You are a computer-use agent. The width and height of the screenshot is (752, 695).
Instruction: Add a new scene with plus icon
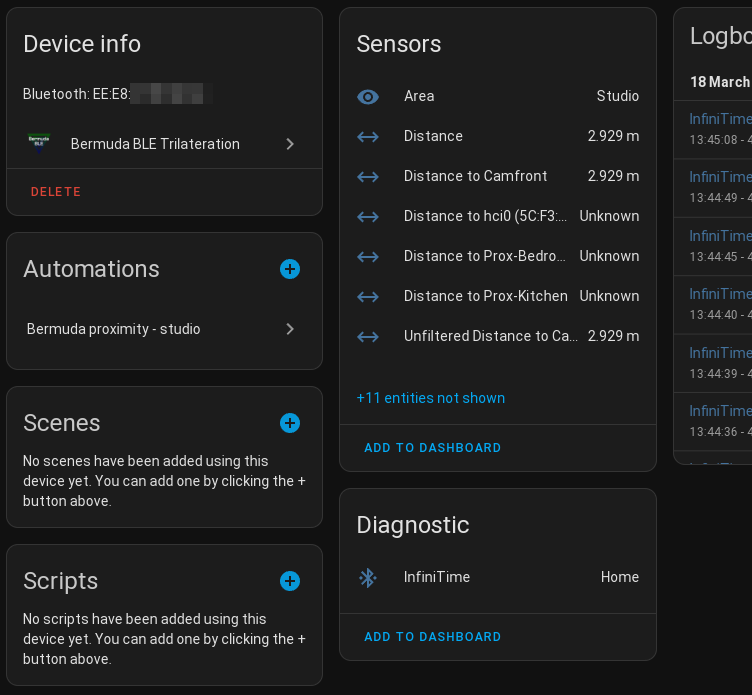(290, 423)
